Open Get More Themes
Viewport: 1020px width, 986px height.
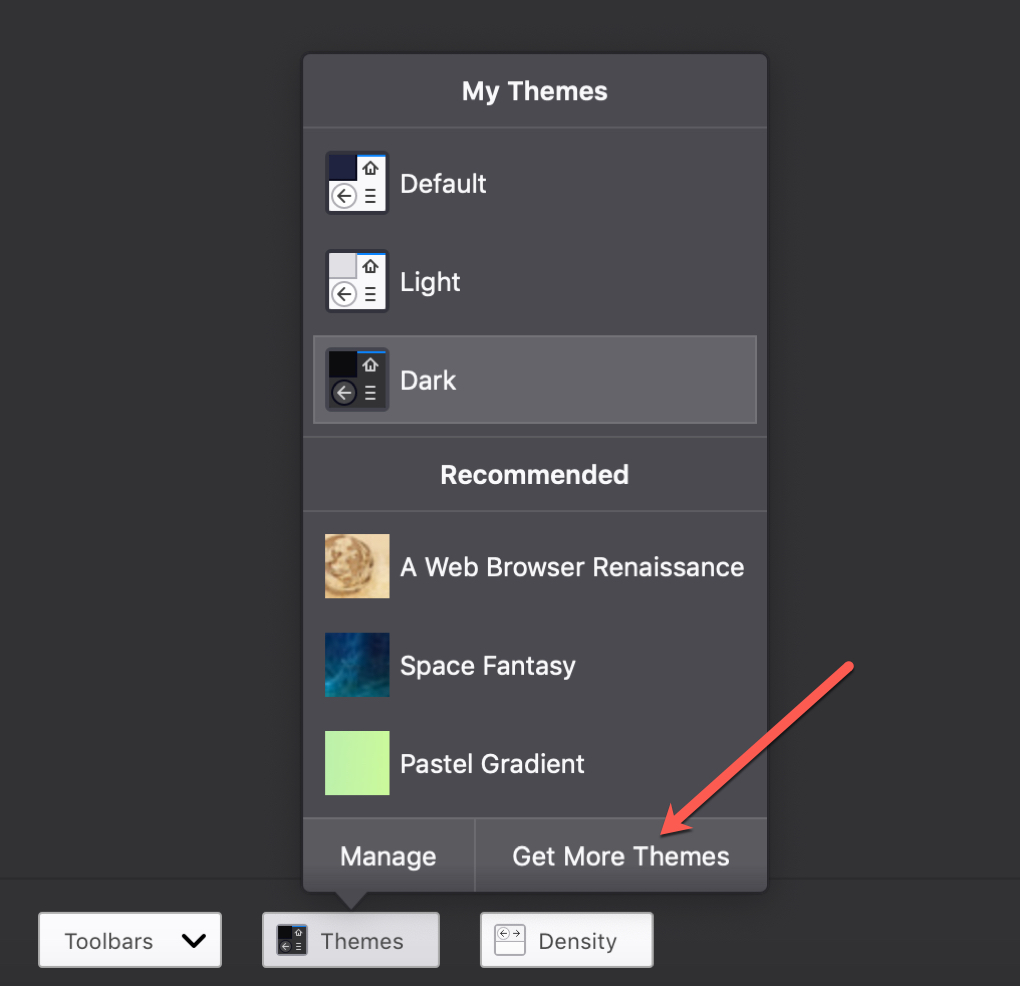pos(621,855)
